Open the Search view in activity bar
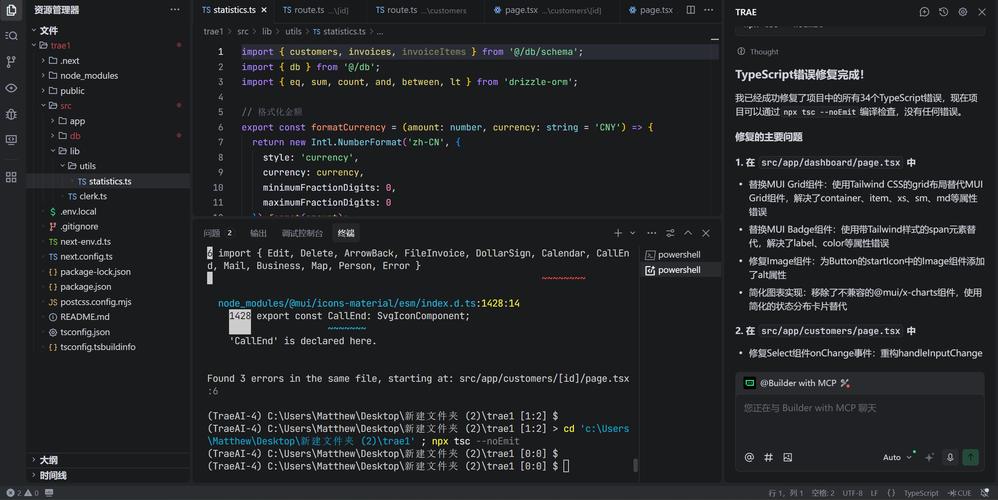Screen dimensions: 998x500 11,36
